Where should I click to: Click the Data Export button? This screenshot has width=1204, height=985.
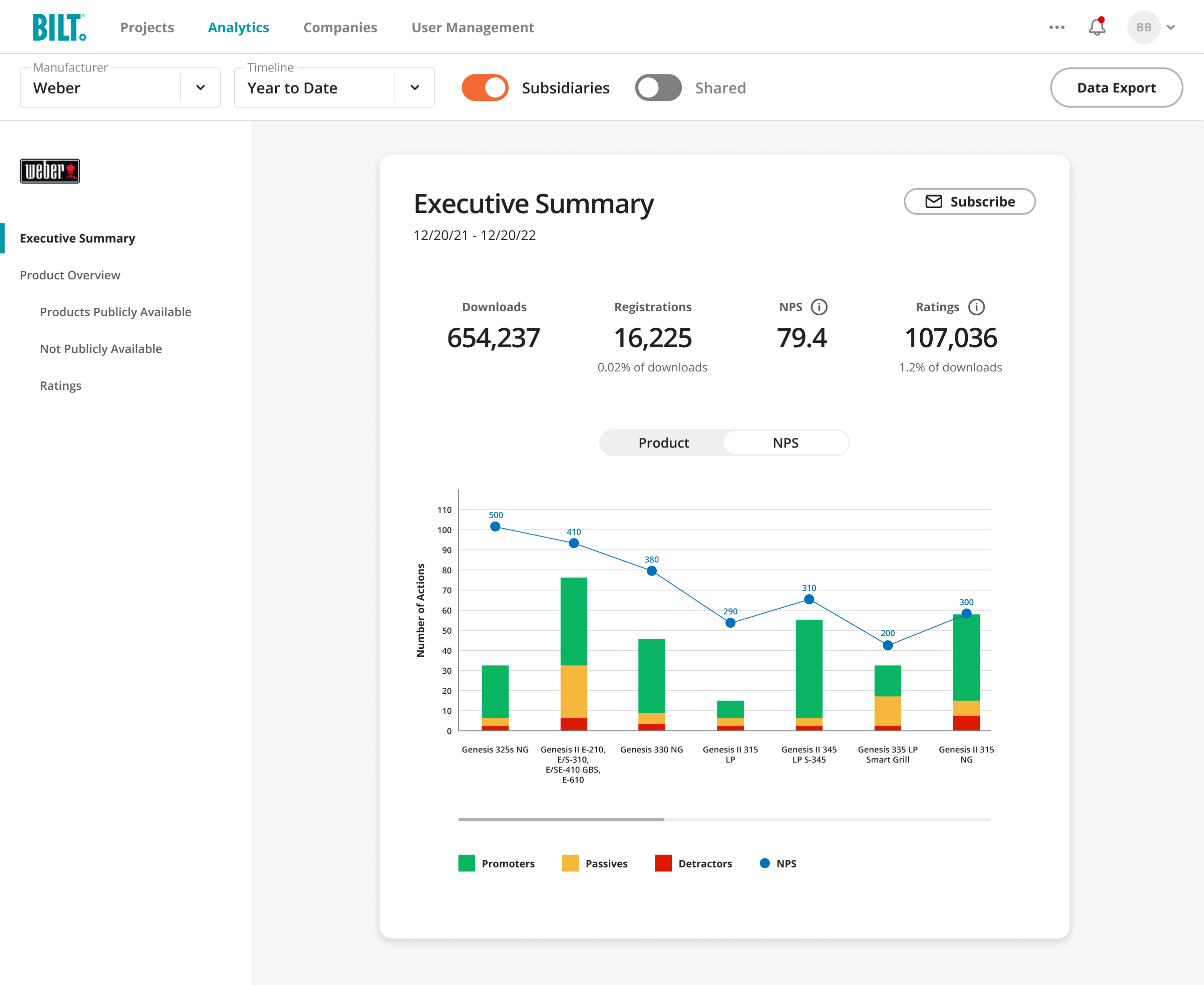(1116, 87)
